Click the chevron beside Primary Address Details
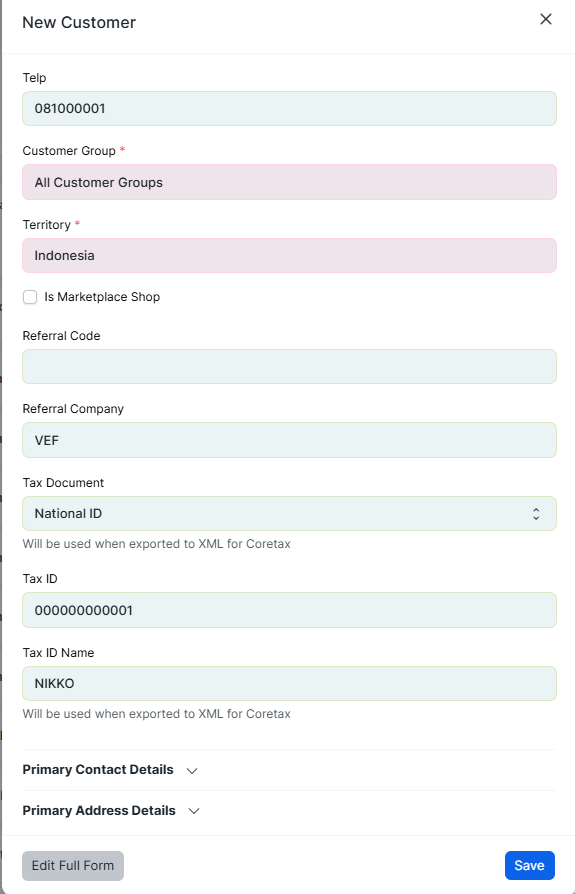 (x=194, y=811)
